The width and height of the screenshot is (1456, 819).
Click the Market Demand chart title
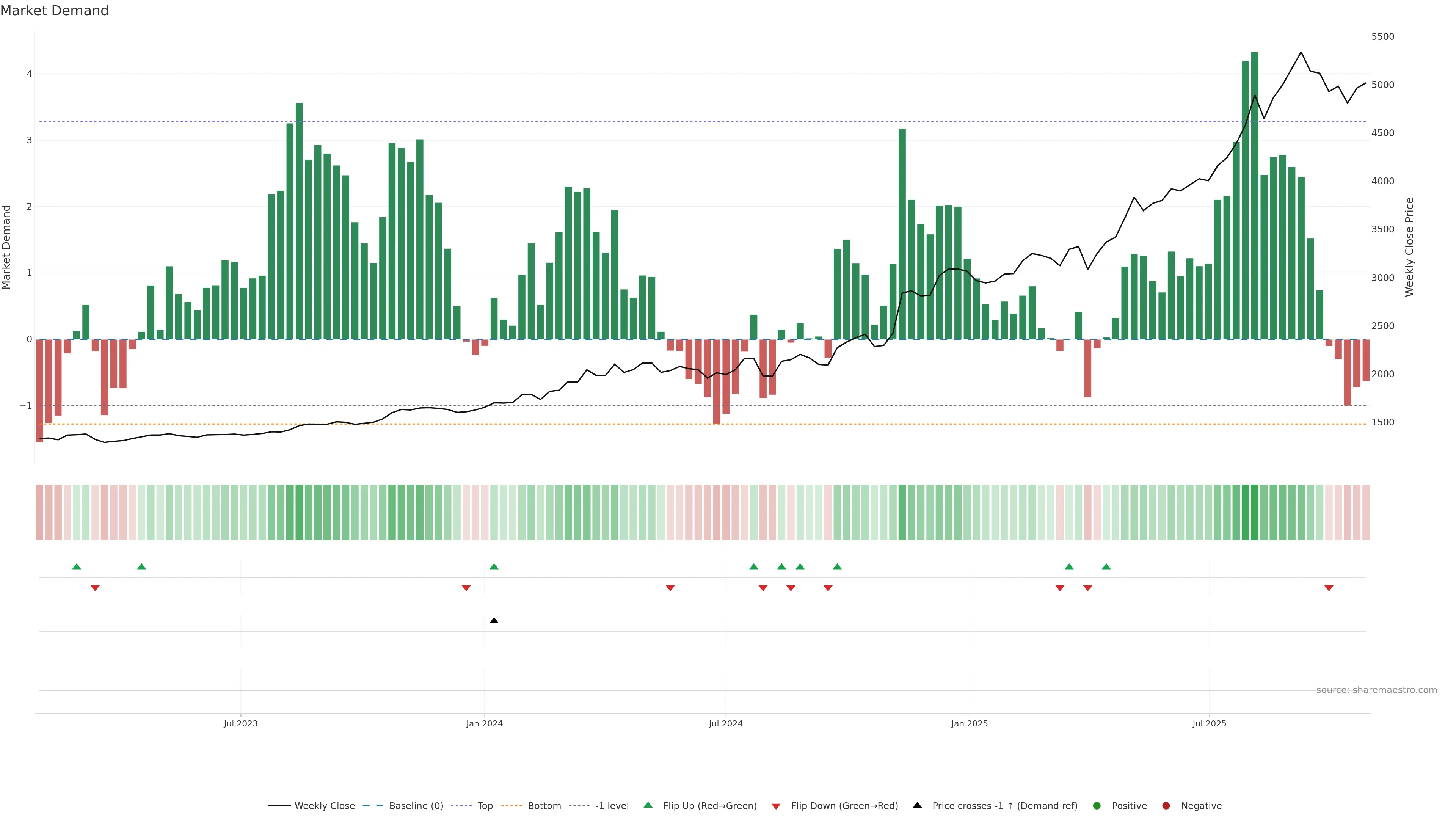[x=54, y=11]
